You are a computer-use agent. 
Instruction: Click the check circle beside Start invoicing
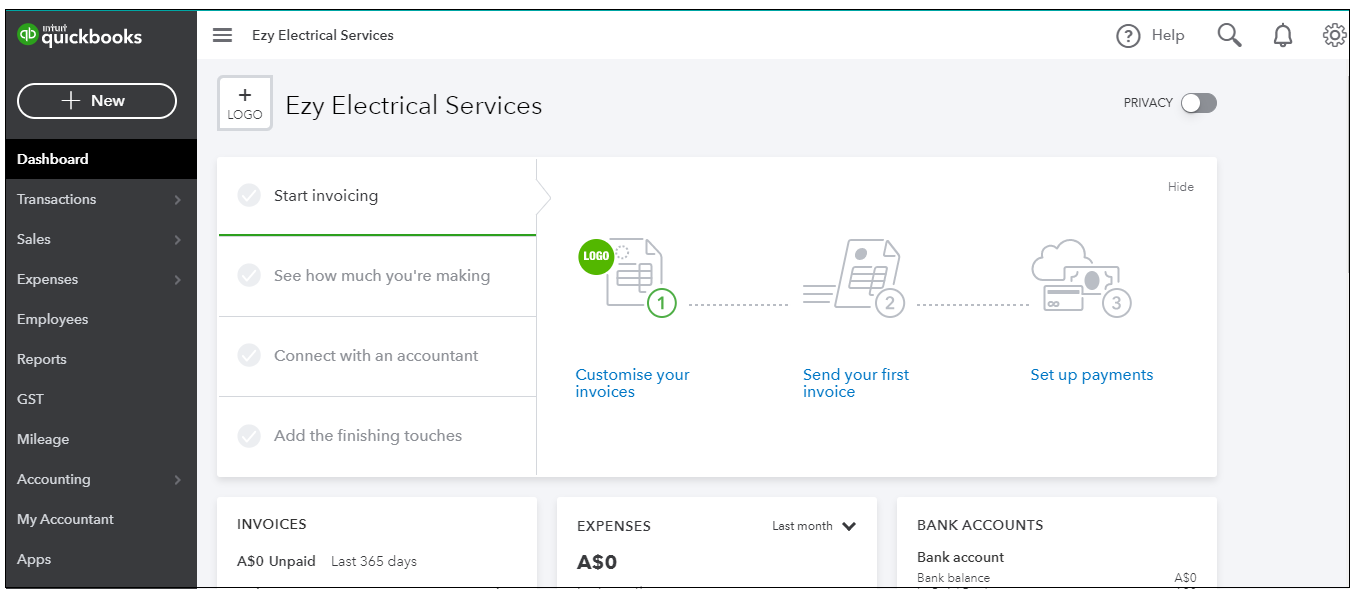249,195
